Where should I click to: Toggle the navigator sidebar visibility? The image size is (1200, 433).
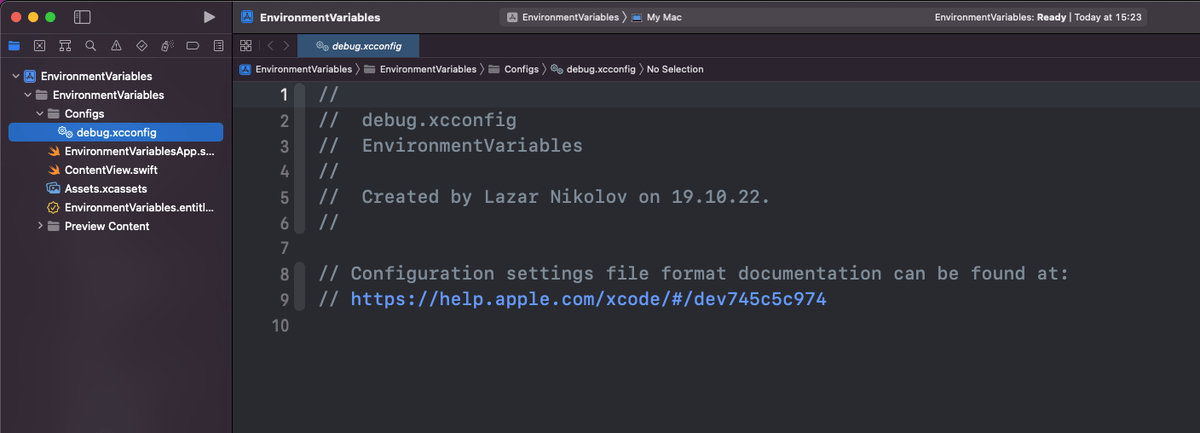[x=82, y=17]
